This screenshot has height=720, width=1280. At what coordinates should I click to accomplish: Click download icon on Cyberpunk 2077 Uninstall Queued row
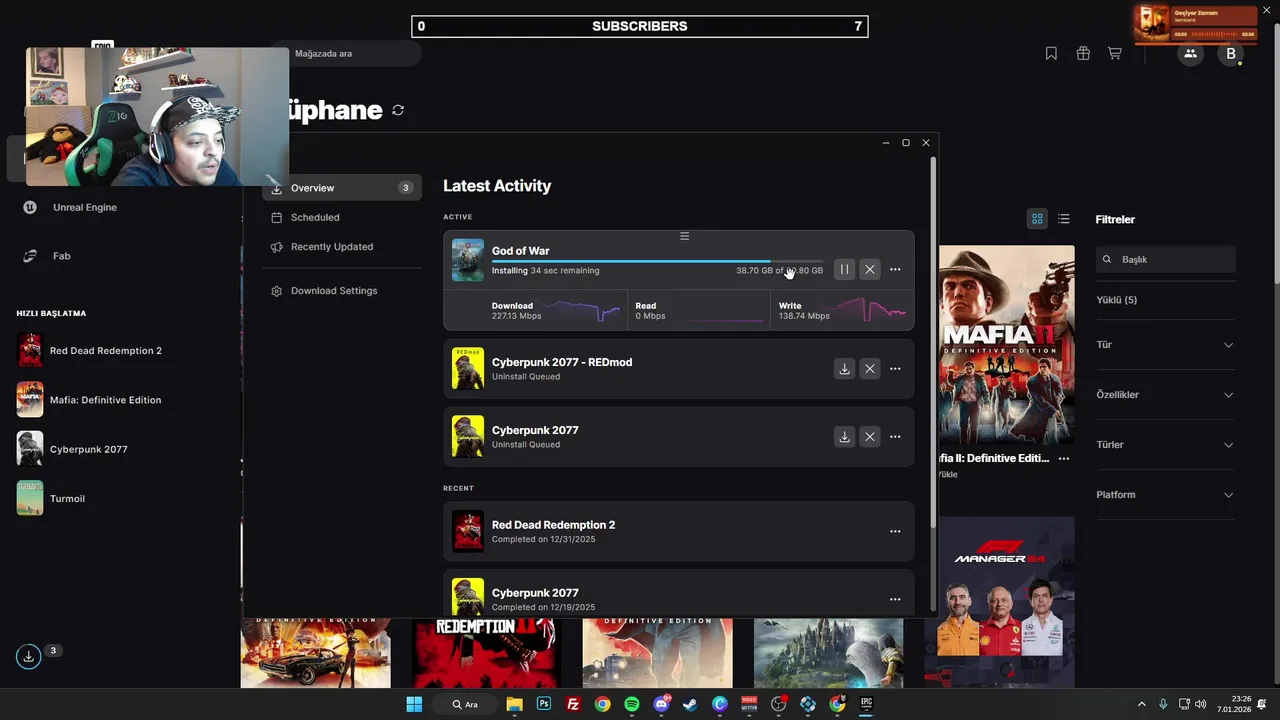pyautogui.click(x=844, y=437)
